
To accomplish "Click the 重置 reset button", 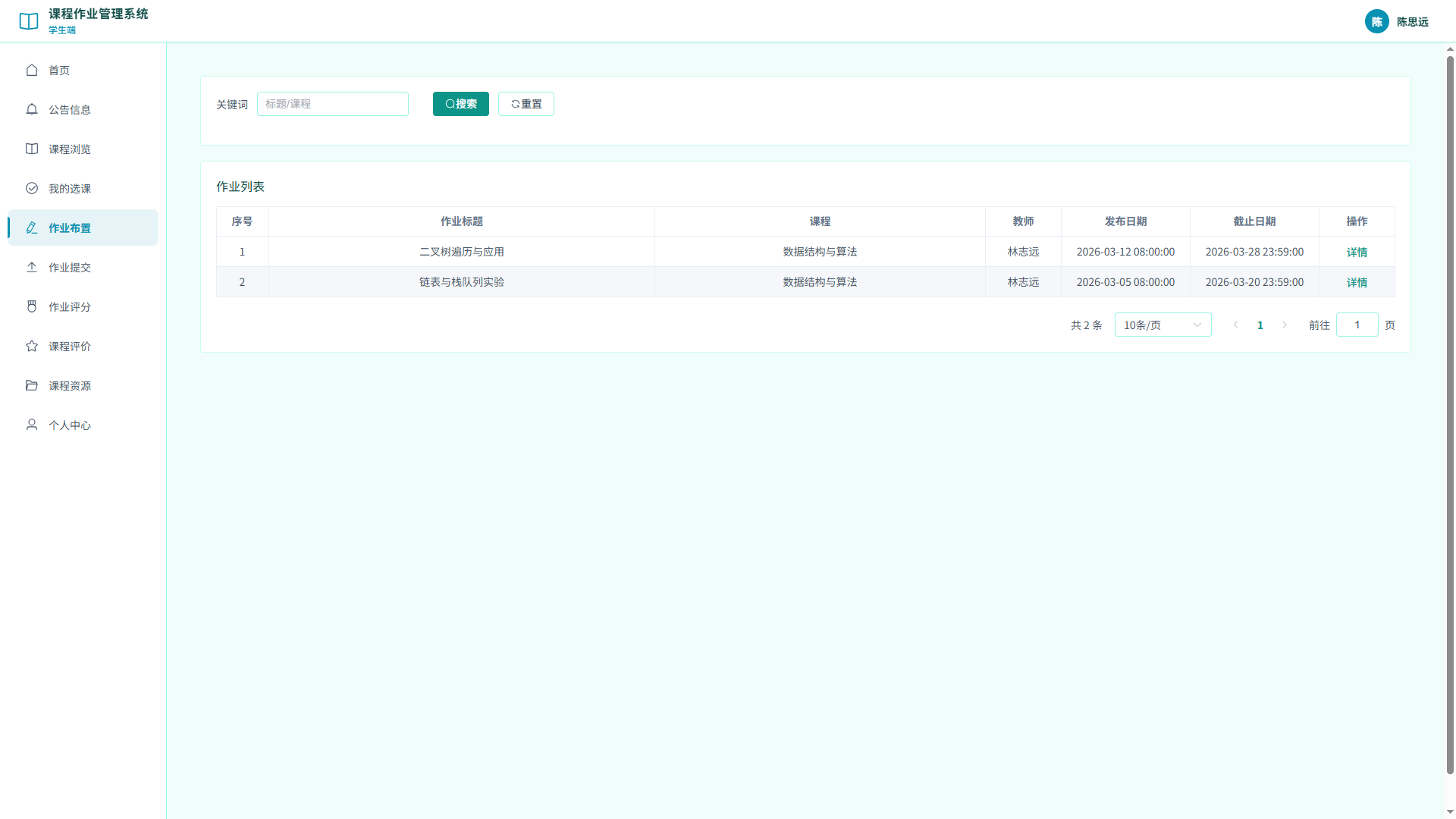I will (526, 104).
